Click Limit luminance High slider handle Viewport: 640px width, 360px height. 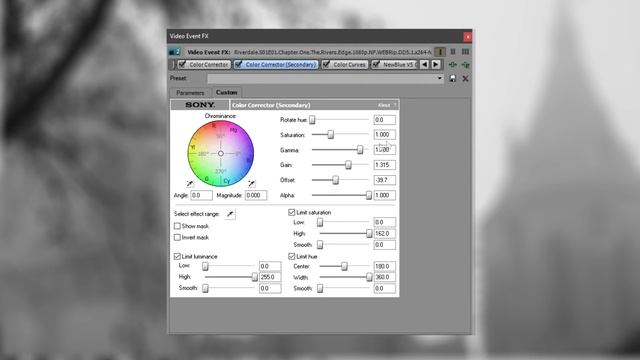pos(255,277)
